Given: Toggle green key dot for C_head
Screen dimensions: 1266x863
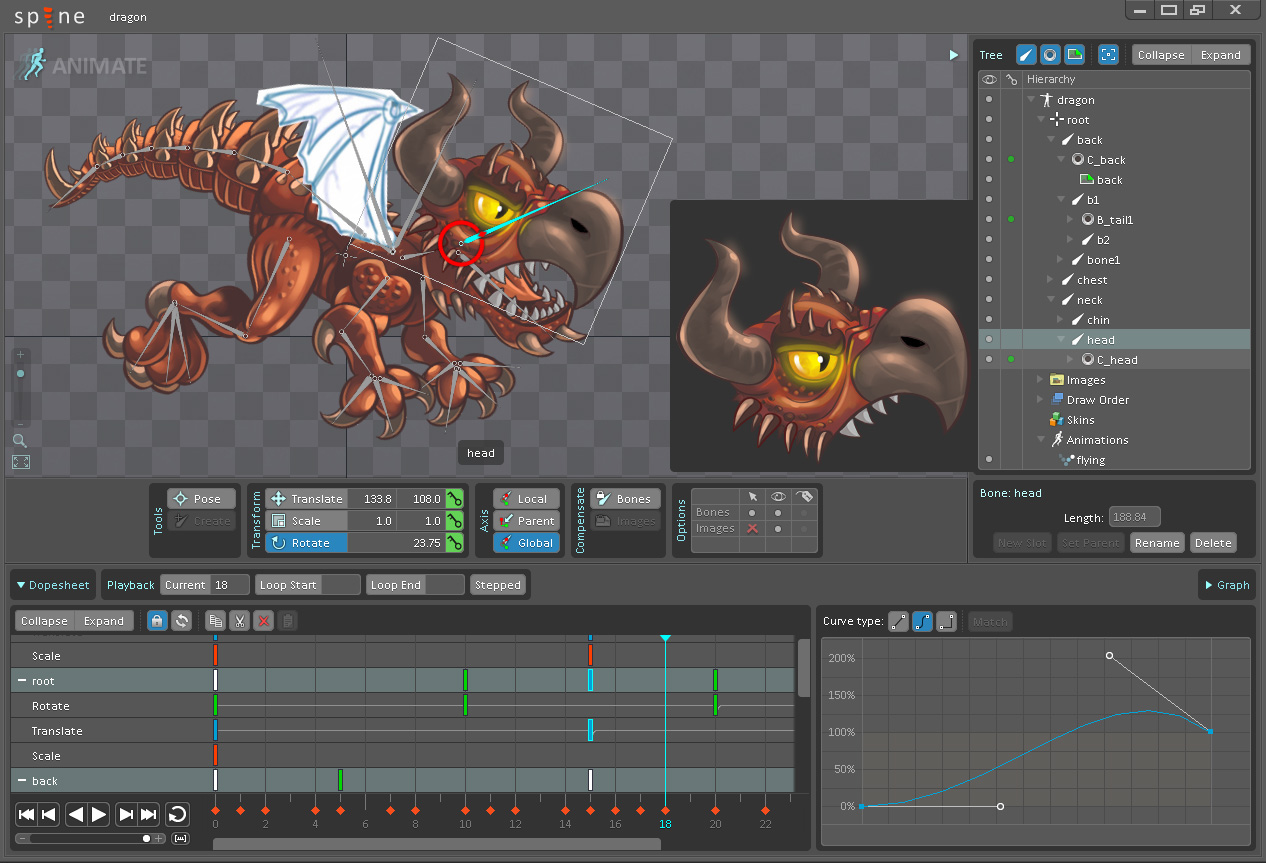Looking at the screenshot, I should (x=1012, y=359).
